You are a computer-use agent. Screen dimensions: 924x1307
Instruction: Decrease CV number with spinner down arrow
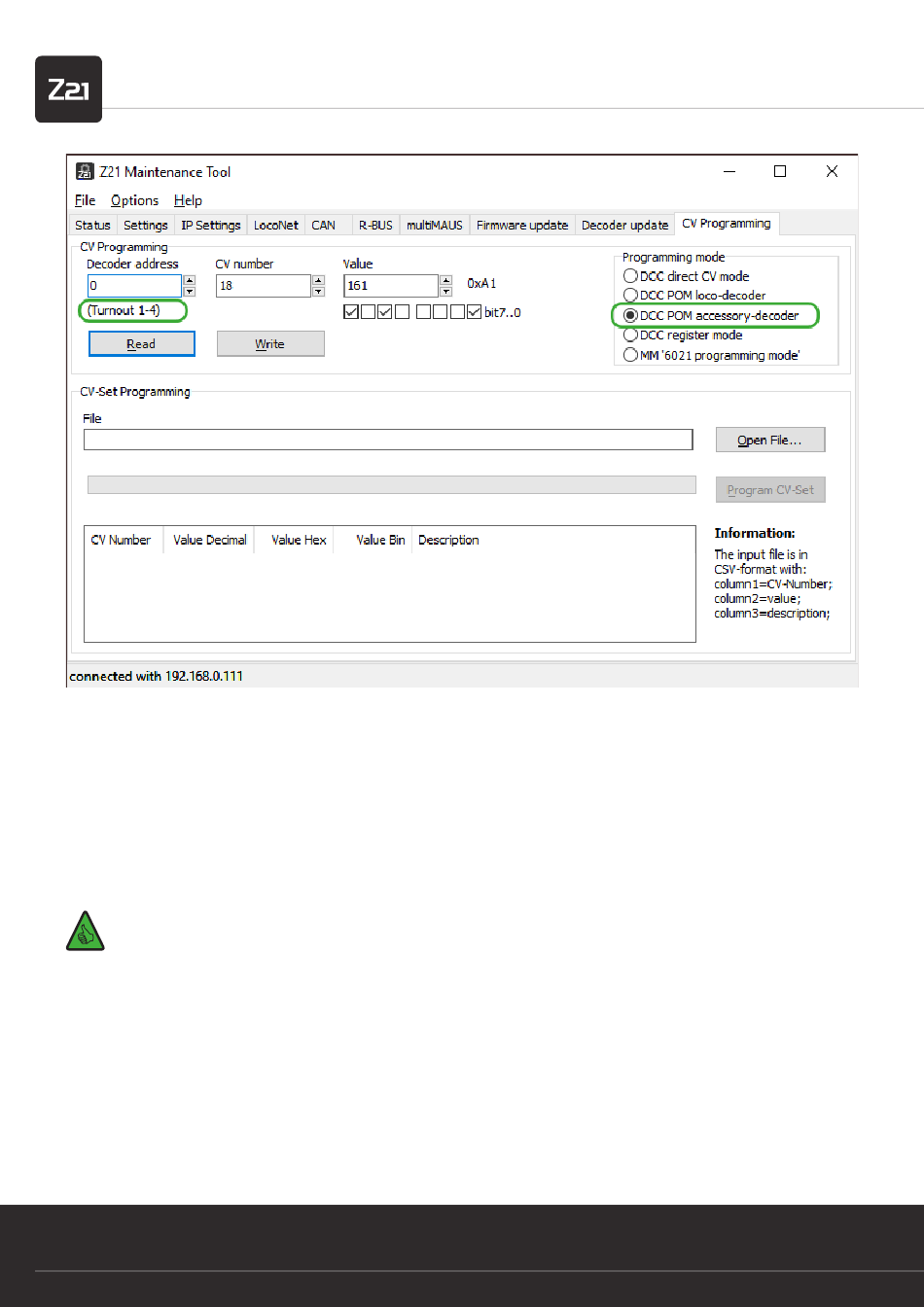pos(318,291)
